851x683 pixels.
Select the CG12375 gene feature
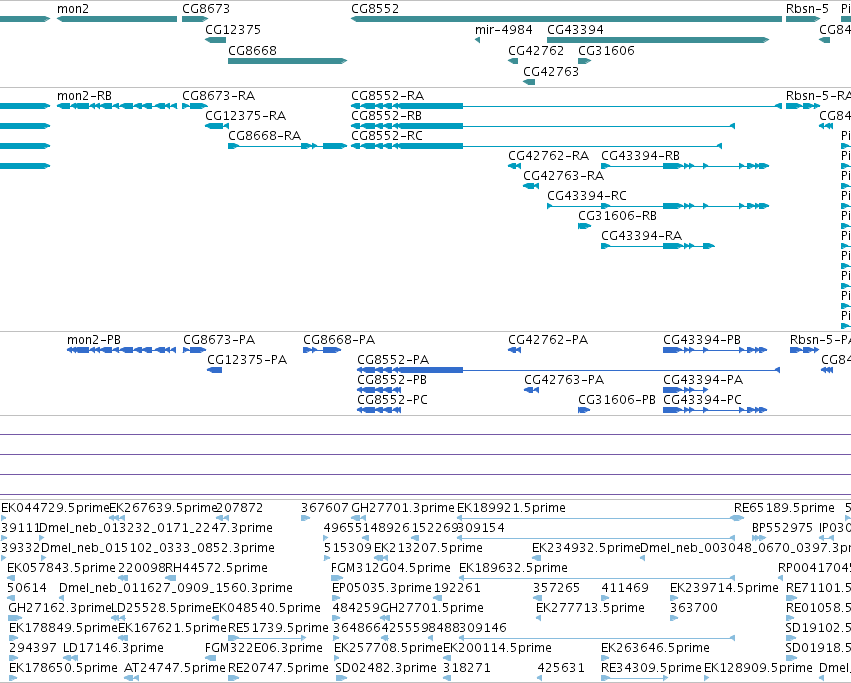pyautogui.click(x=215, y=40)
